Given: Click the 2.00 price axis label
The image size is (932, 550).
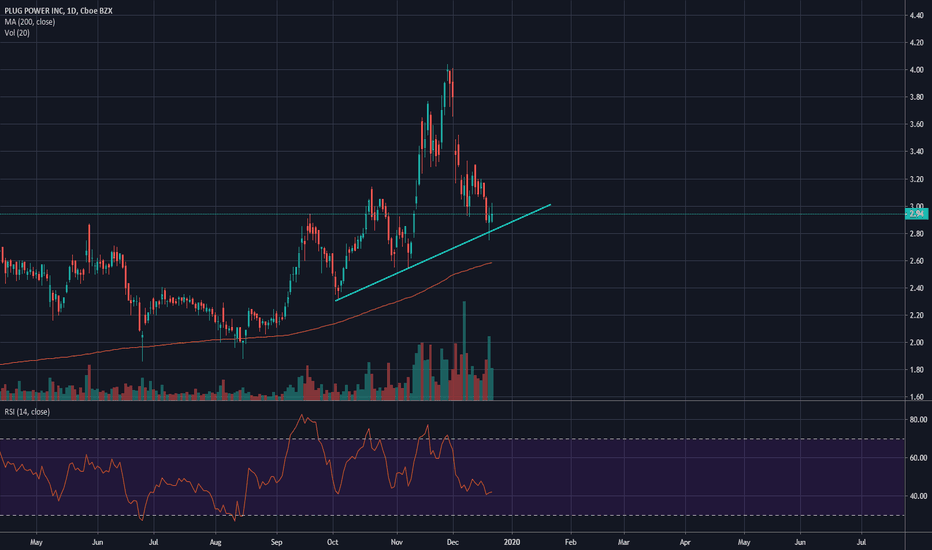Looking at the screenshot, I should coord(916,343).
